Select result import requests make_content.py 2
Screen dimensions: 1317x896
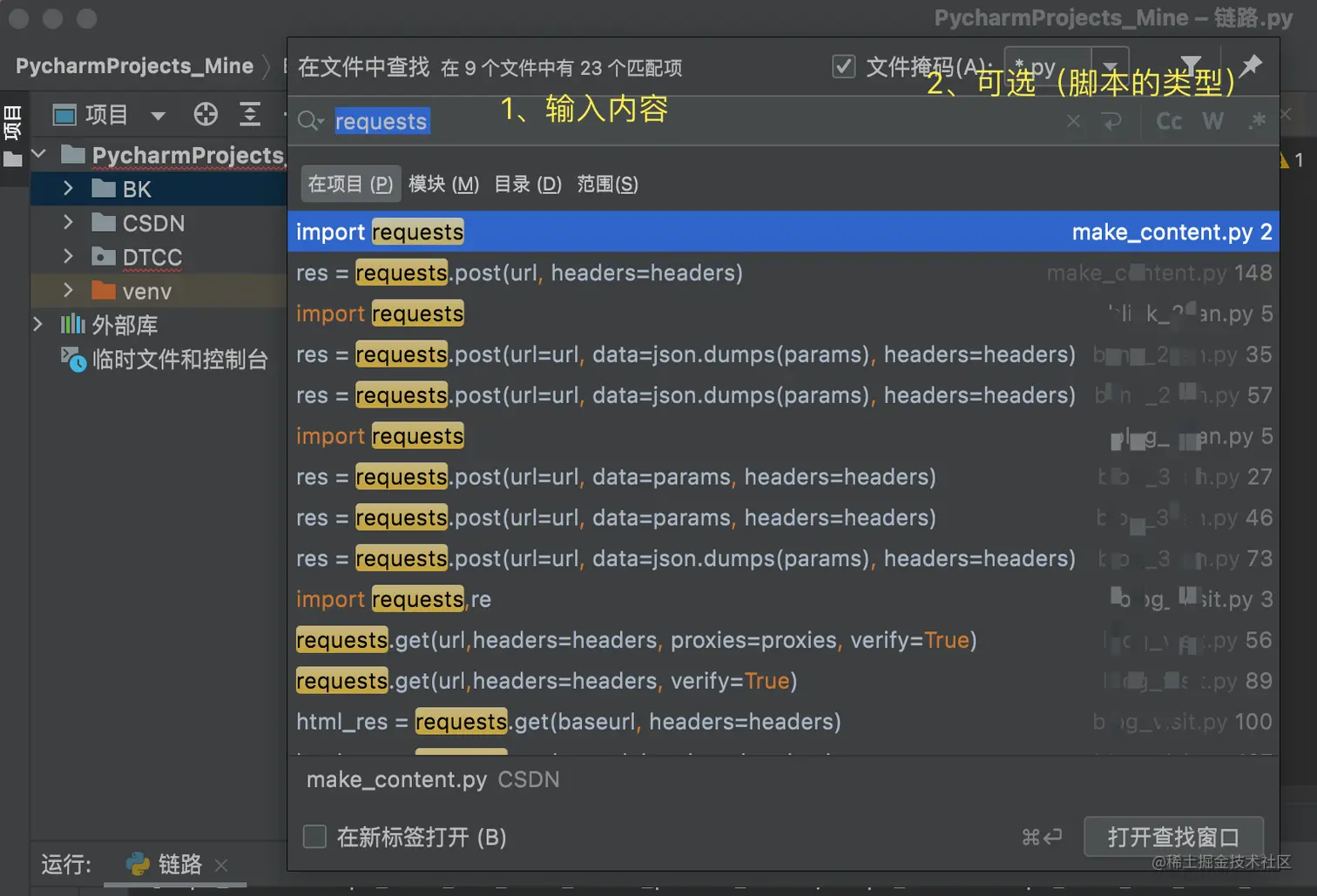click(783, 232)
